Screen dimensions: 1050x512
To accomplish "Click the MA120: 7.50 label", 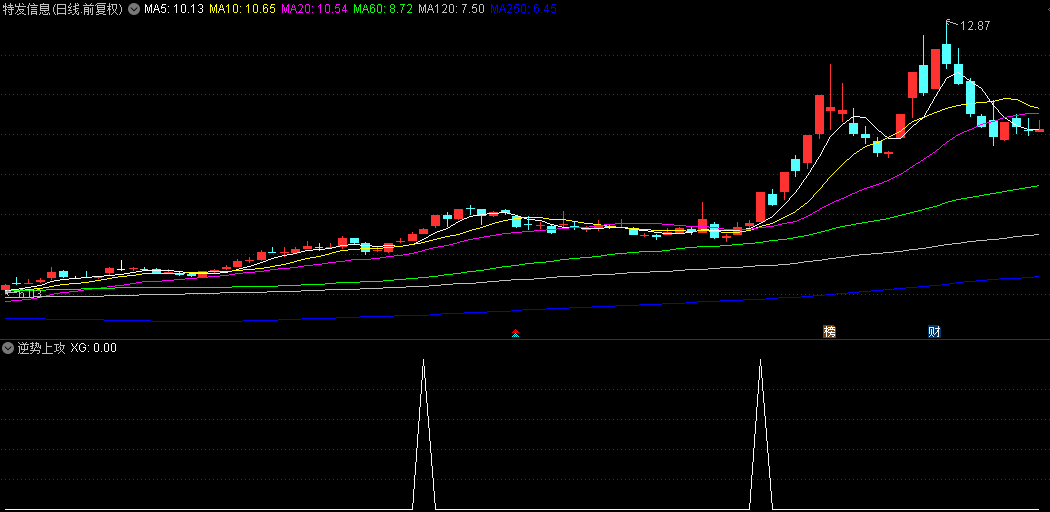I will point(451,9).
